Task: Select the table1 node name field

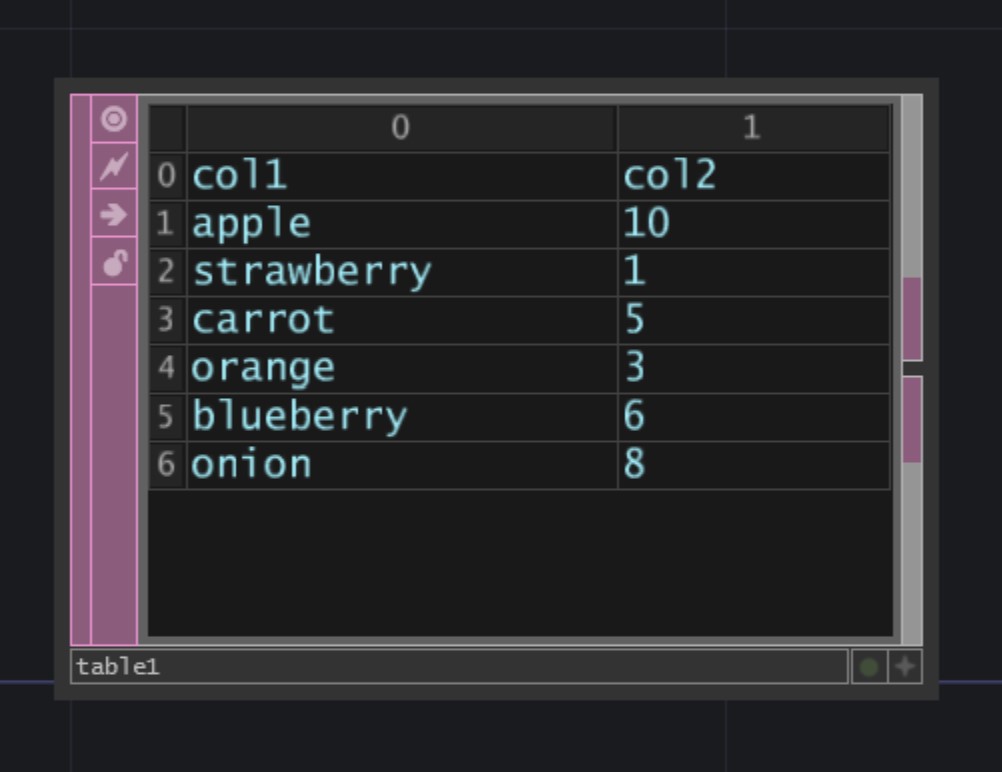Action: [x=459, y=667]
